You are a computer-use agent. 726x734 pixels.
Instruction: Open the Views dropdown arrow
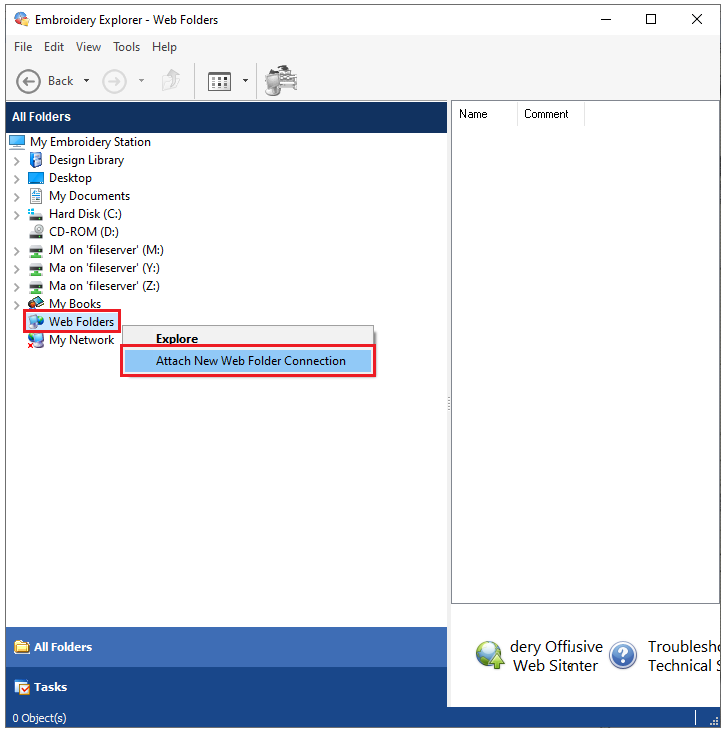[245, 81]
